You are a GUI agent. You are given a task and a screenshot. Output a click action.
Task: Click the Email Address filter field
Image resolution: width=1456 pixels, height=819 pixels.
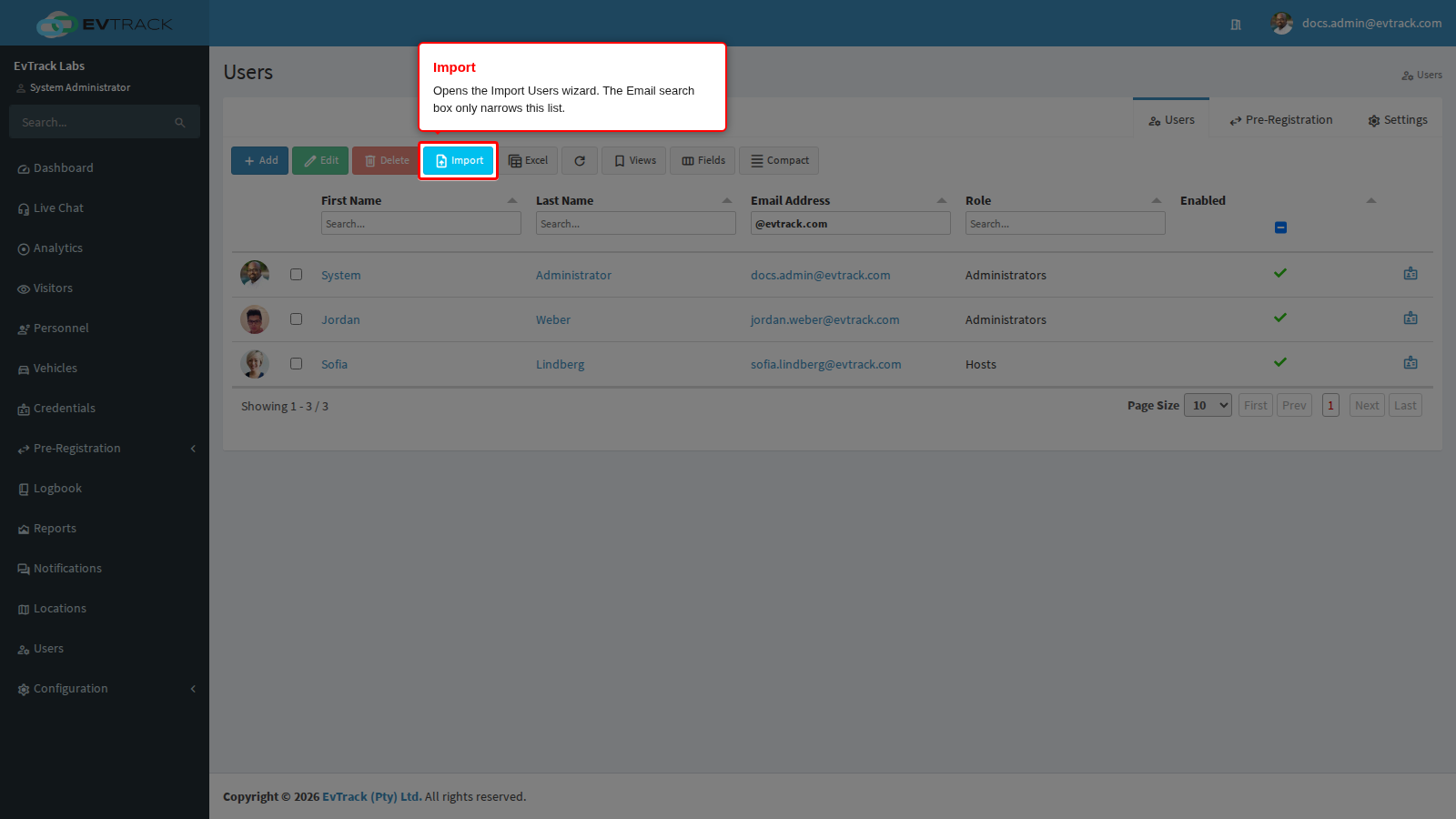pos(850,224)
